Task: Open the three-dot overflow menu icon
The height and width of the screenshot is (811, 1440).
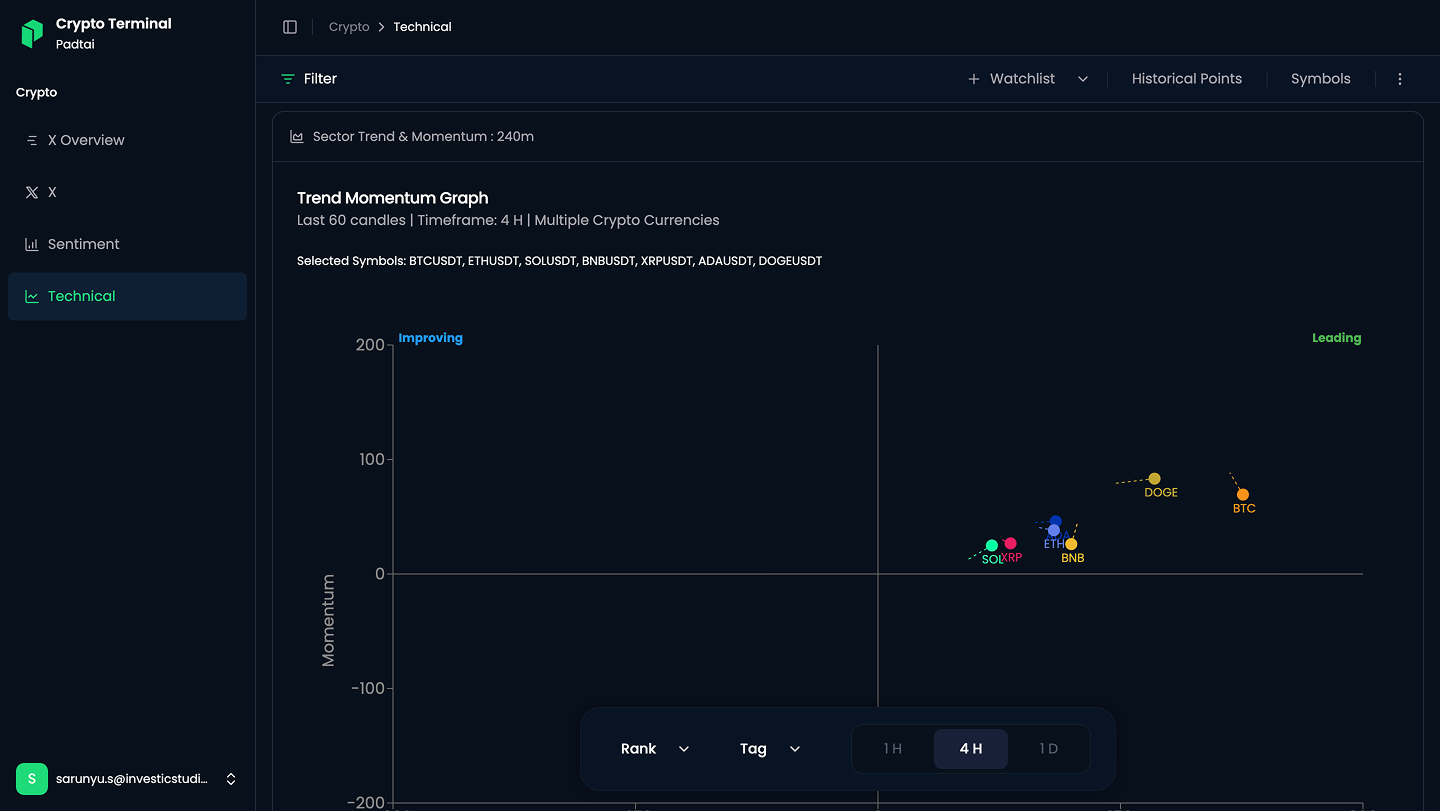Action: pyautogui.click(x=1400, y=78)
